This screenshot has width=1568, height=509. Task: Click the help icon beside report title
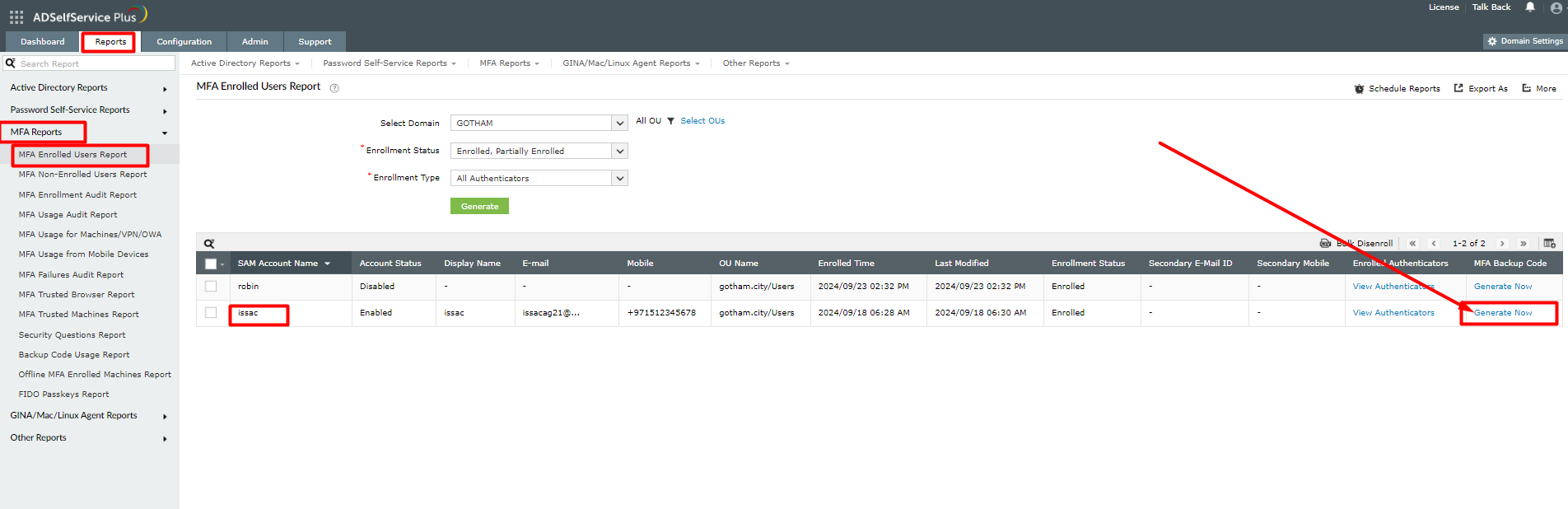pos(334,88)
